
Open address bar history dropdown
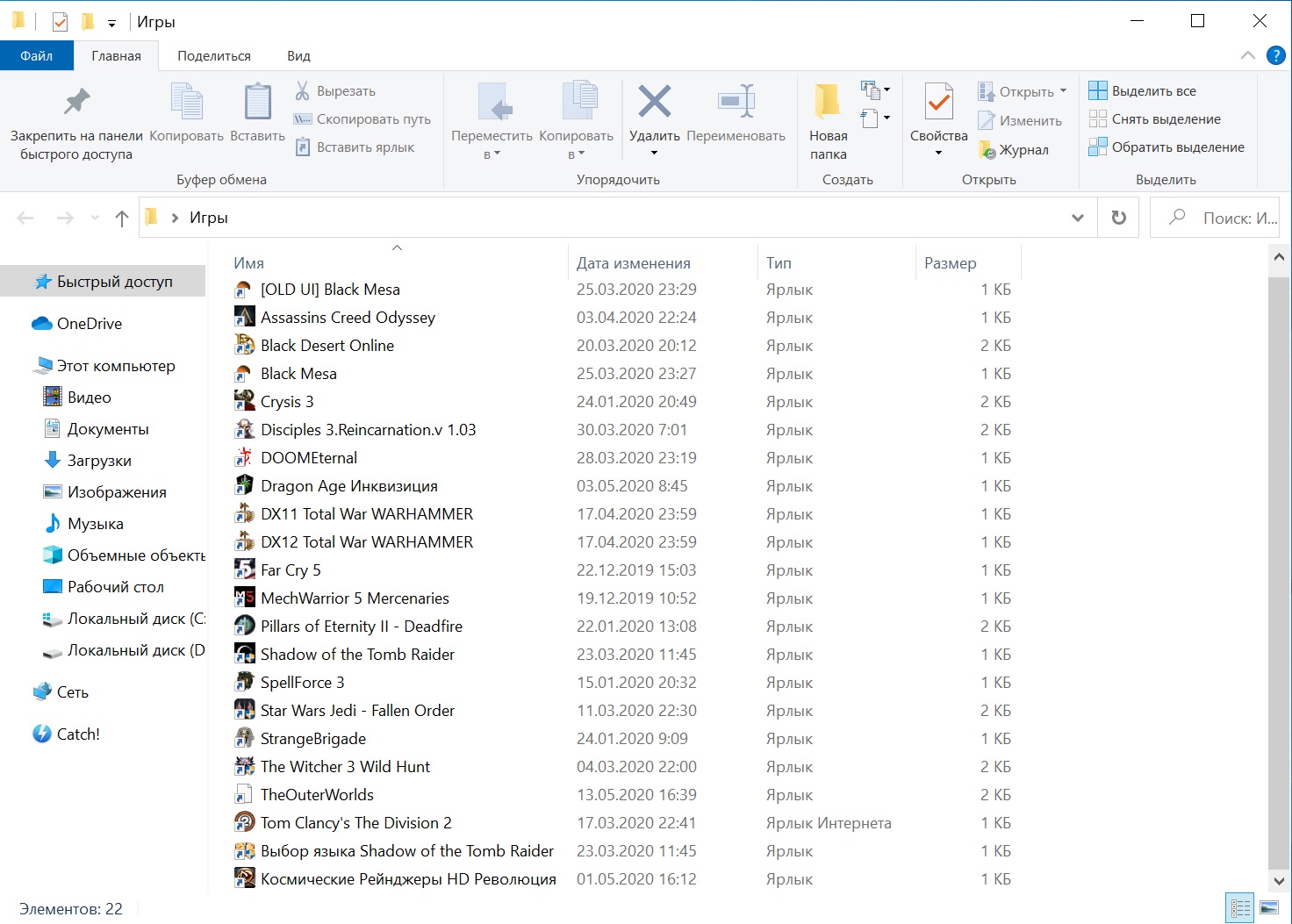click(1078, 218)
